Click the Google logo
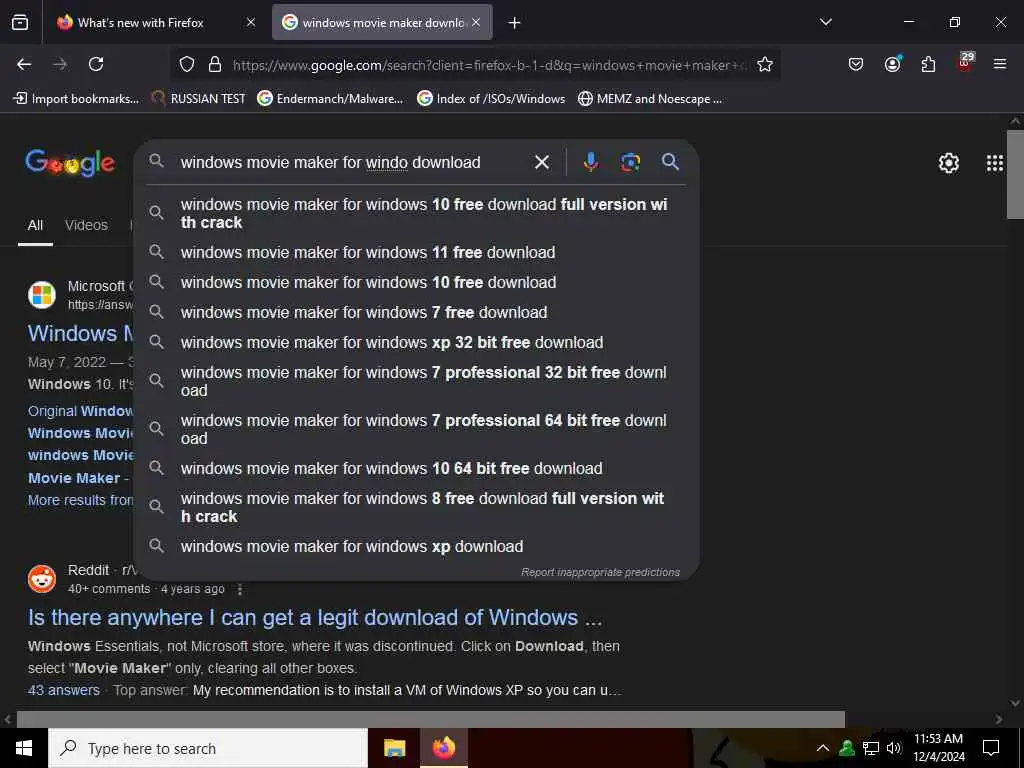Screen dimensions: 1024x768 click(70, 163)
